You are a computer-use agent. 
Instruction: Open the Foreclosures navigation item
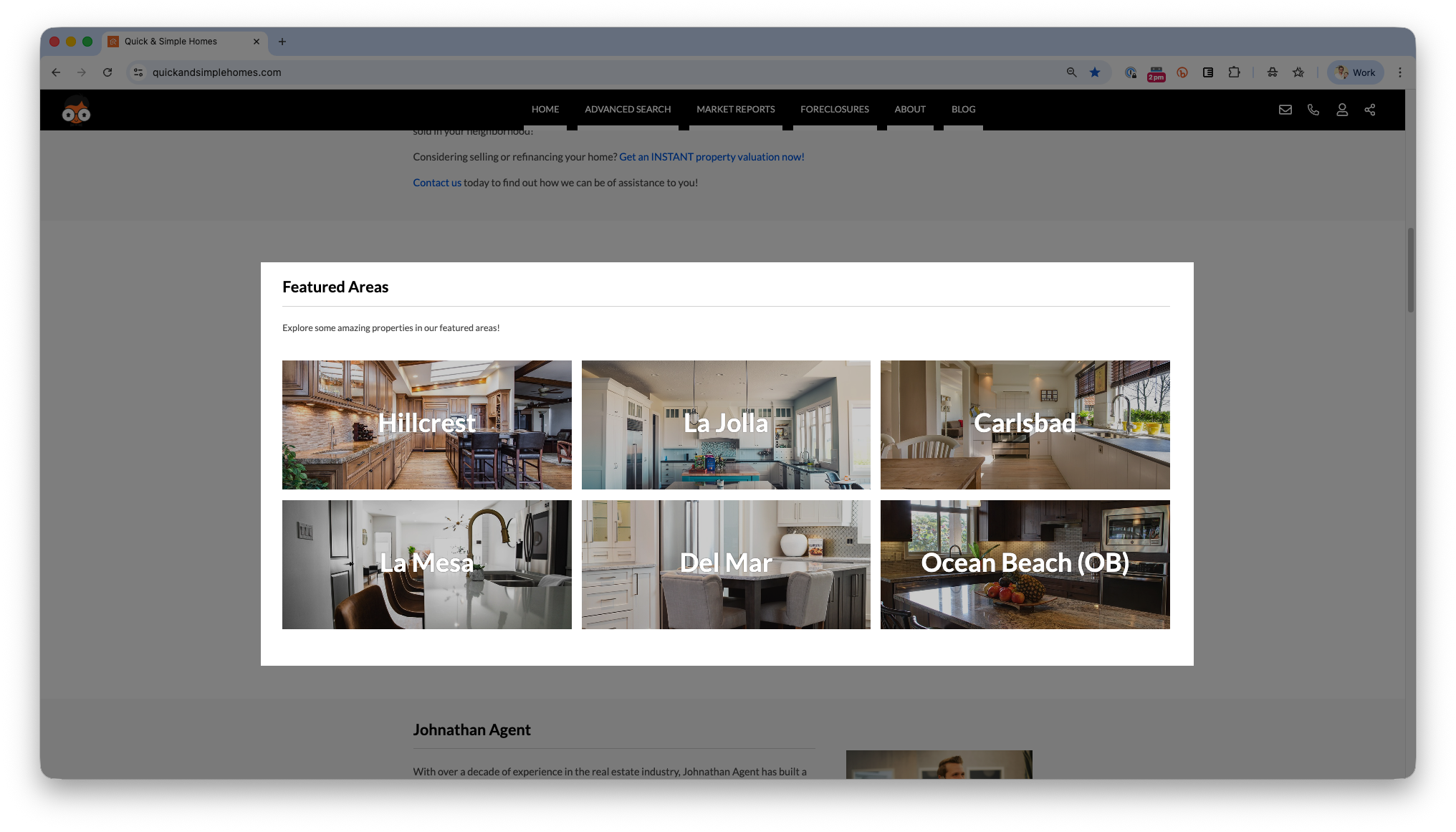834,110
